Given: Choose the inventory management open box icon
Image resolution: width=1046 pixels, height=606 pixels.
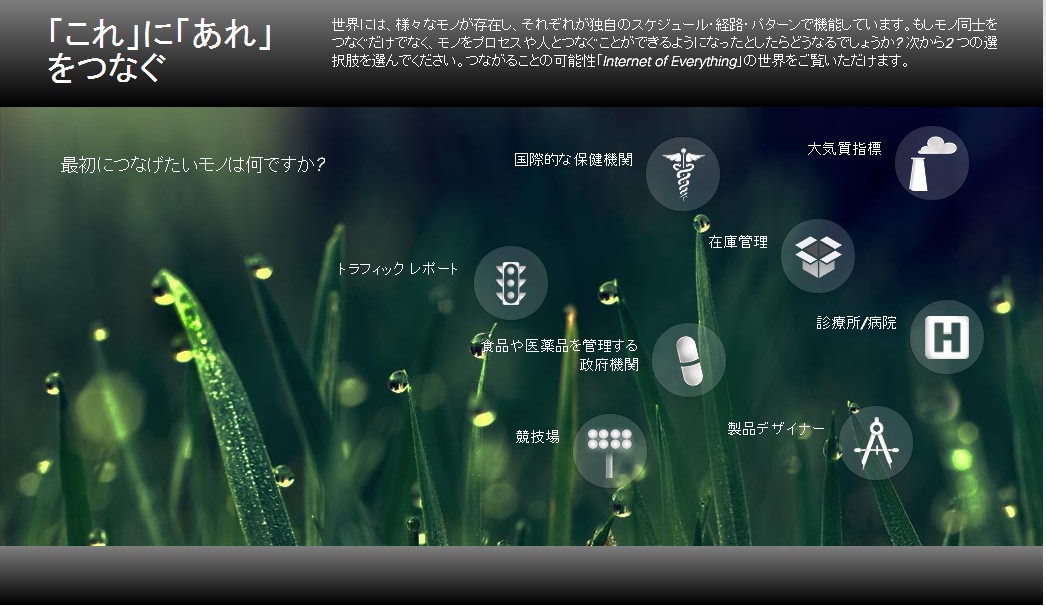Looking at the screenshot, I should tap(817, 255).
